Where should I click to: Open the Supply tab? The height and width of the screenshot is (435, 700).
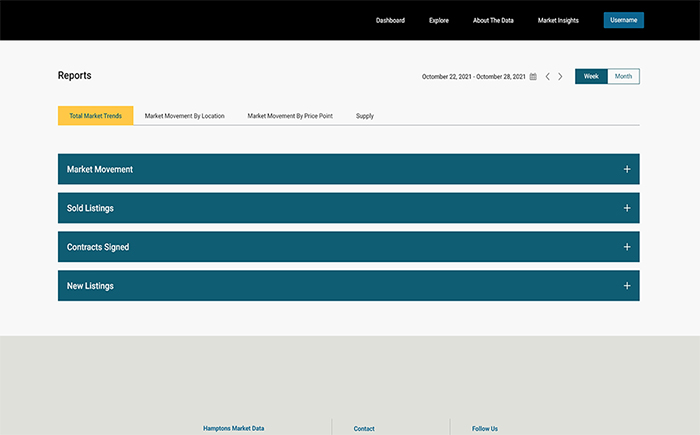[365, 116]
